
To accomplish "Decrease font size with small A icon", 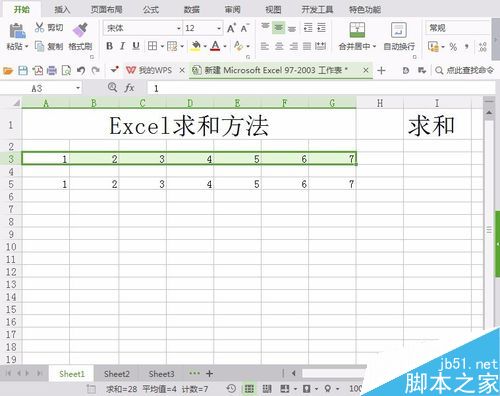I will pos(244,28).
